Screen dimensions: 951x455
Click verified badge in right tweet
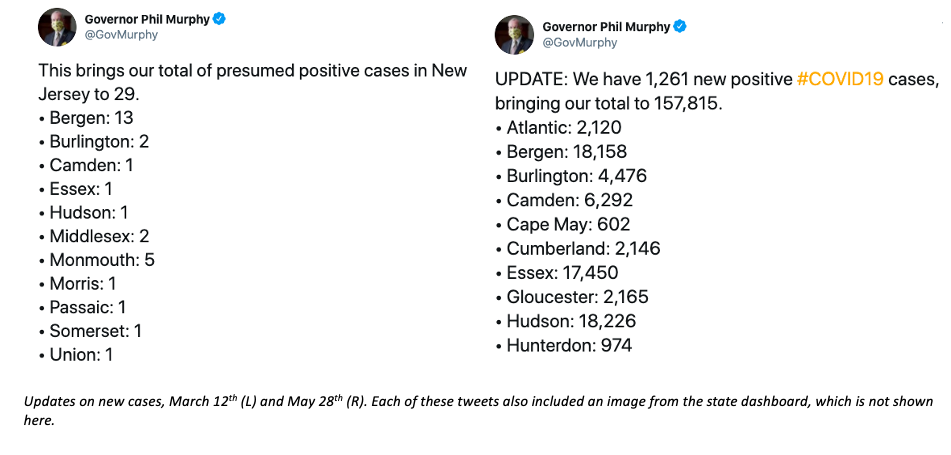680,27
